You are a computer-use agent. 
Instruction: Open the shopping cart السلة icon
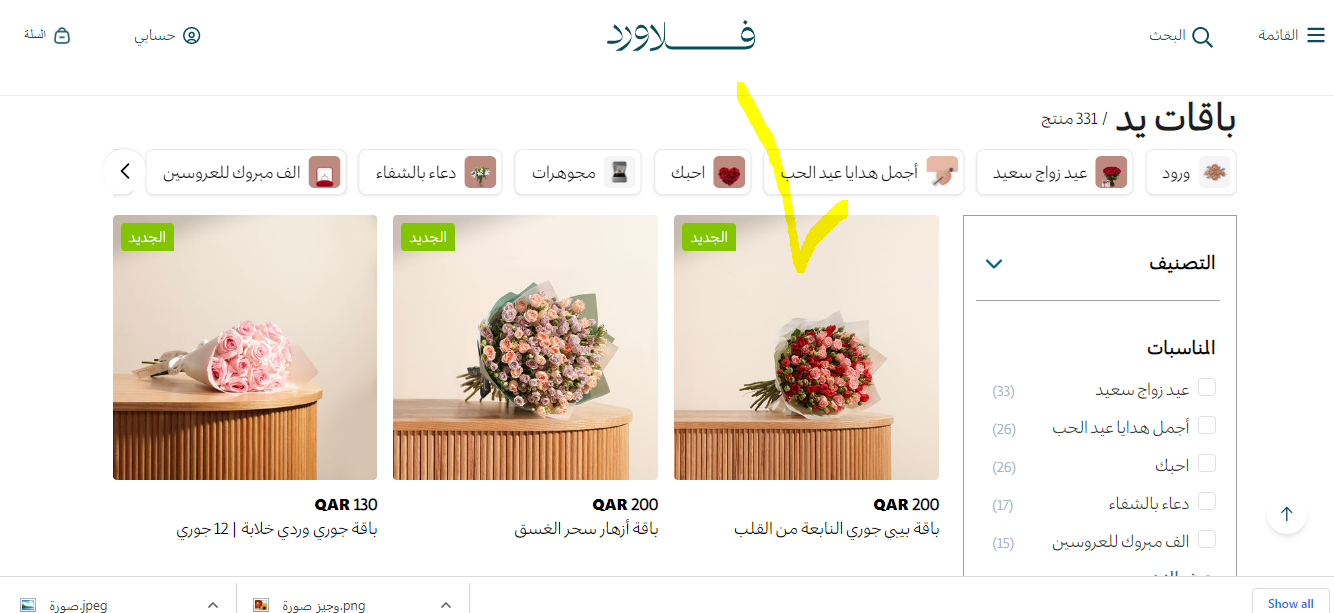[61, 36]
